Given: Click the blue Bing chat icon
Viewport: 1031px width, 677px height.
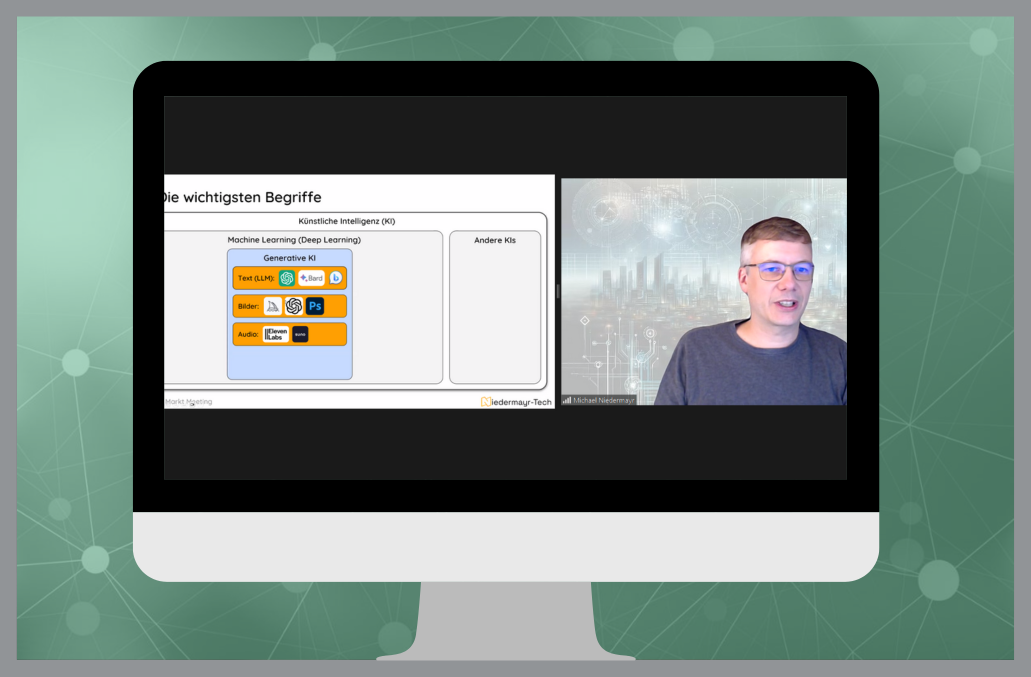Looking at the screenshot, I should point(335,278).
